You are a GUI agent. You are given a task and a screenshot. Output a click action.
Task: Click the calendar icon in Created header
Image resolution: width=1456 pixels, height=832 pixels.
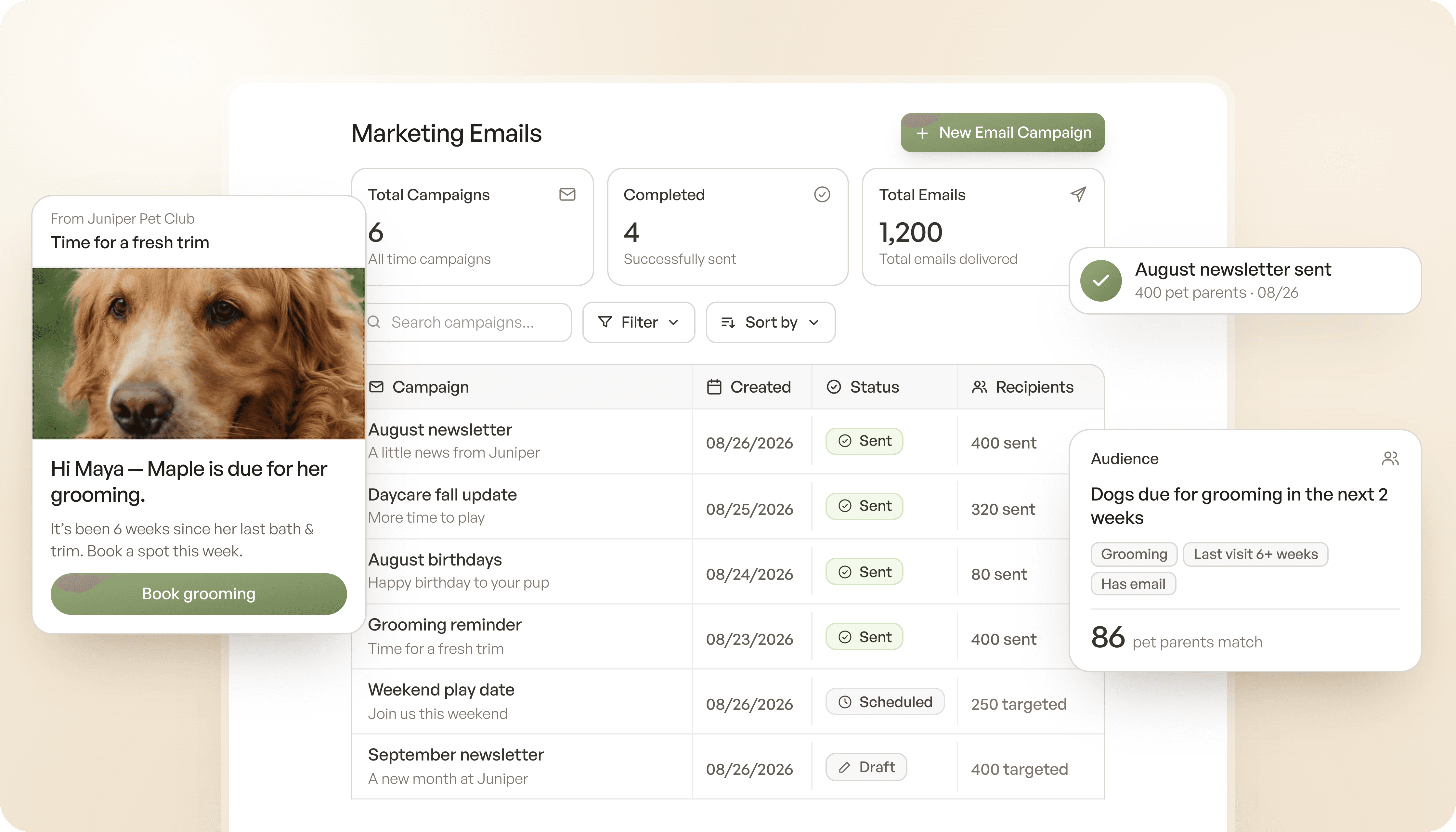714,387
